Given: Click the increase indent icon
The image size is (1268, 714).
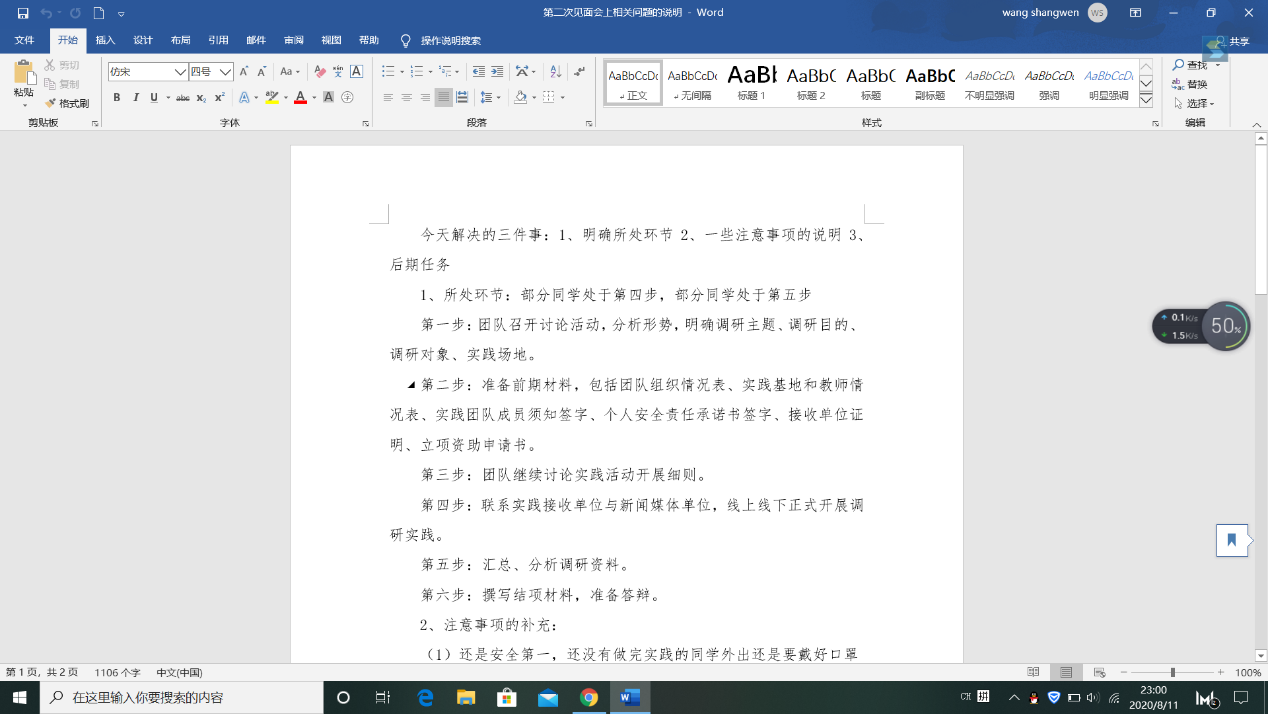Looking at the screenshot, I should point(497,72).
